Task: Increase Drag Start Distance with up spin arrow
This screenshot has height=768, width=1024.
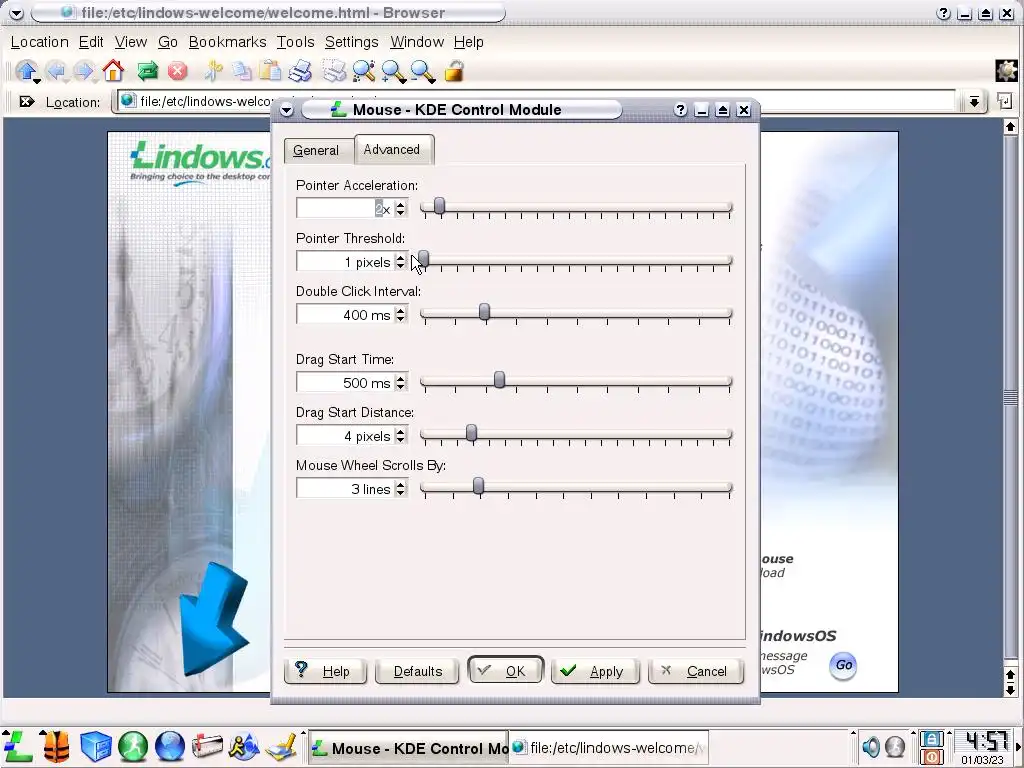Action: click(x=400, y=431)
